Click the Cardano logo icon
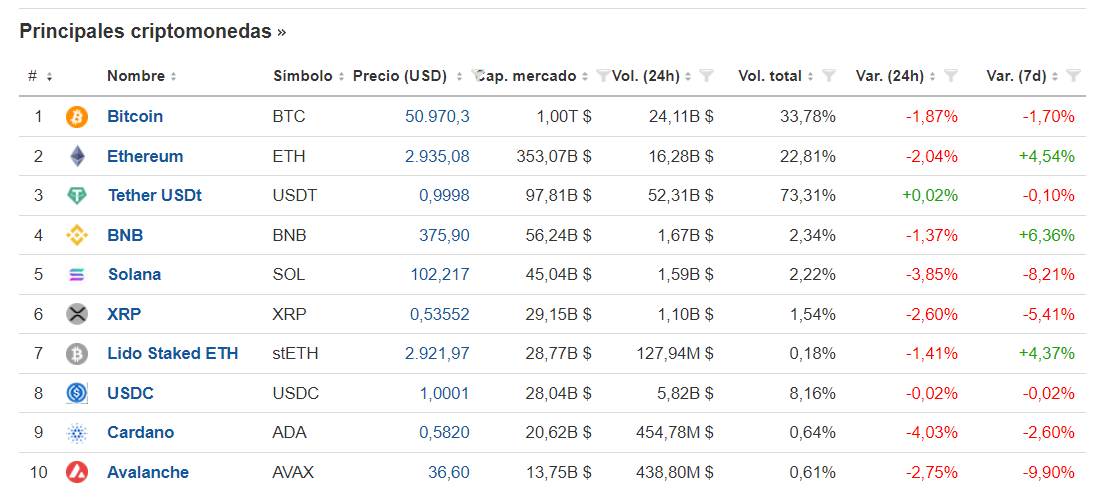Image resolution: width=1106 pixels, height=502 pixels. 77,433
